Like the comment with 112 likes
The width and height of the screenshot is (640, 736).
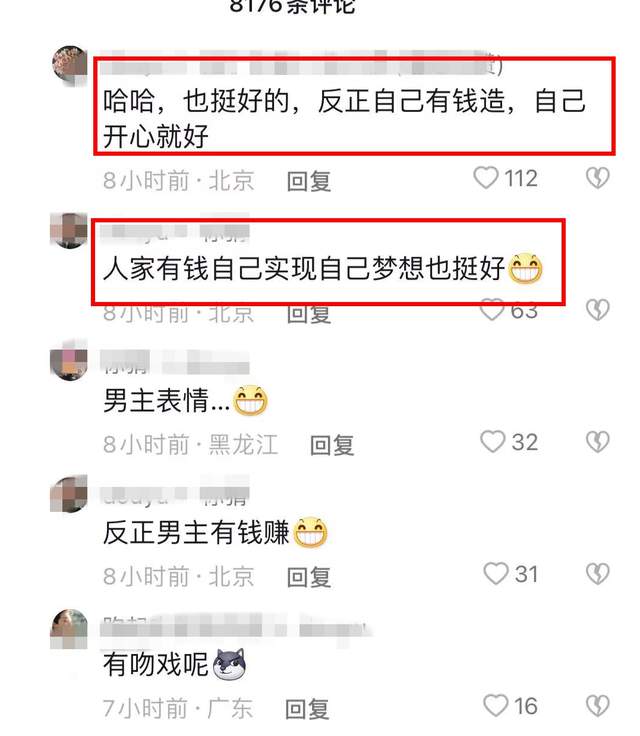(486, 178)
